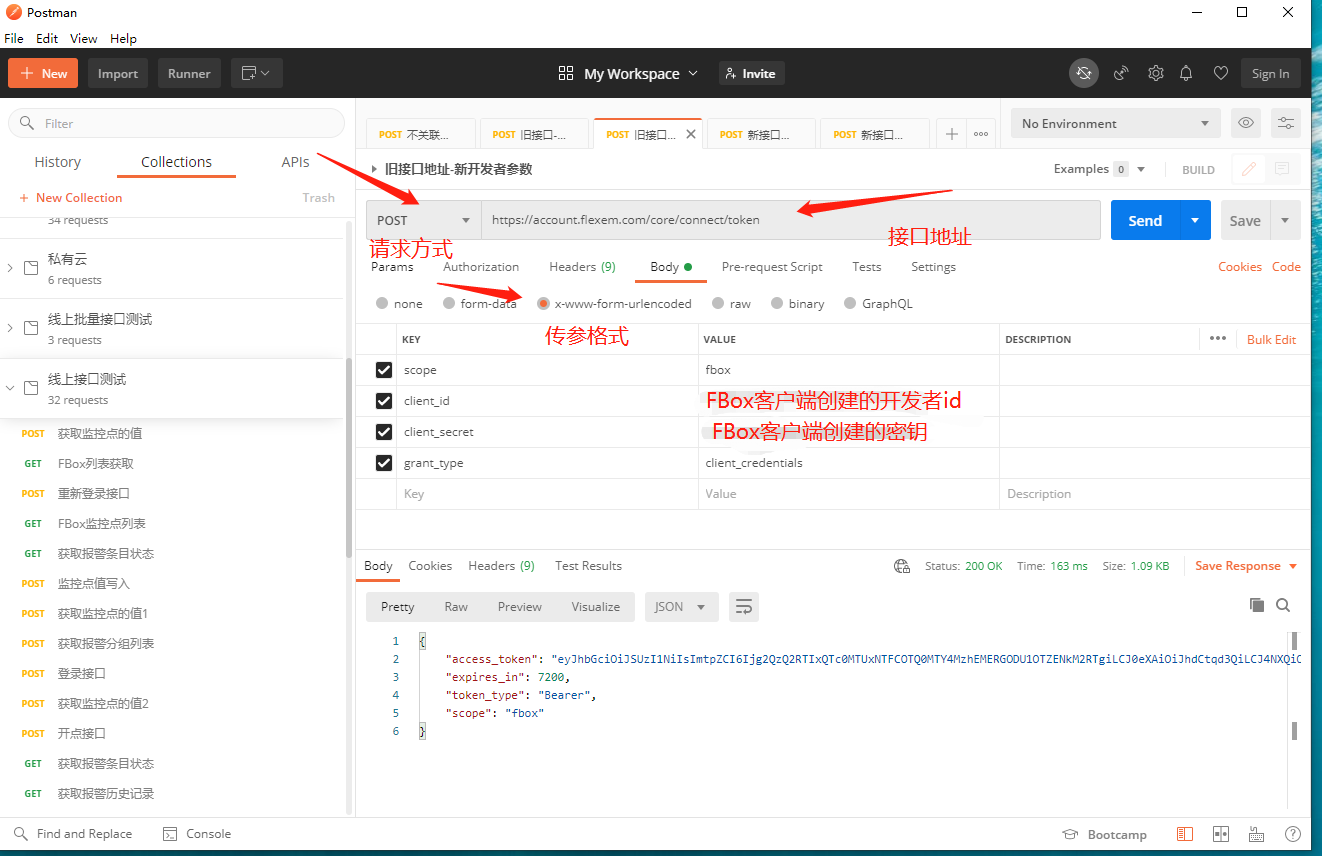Screen dimensions: 1322x856
Task: Click the blue Send button
Action: pyautogui.click(x=1145, y=220)
